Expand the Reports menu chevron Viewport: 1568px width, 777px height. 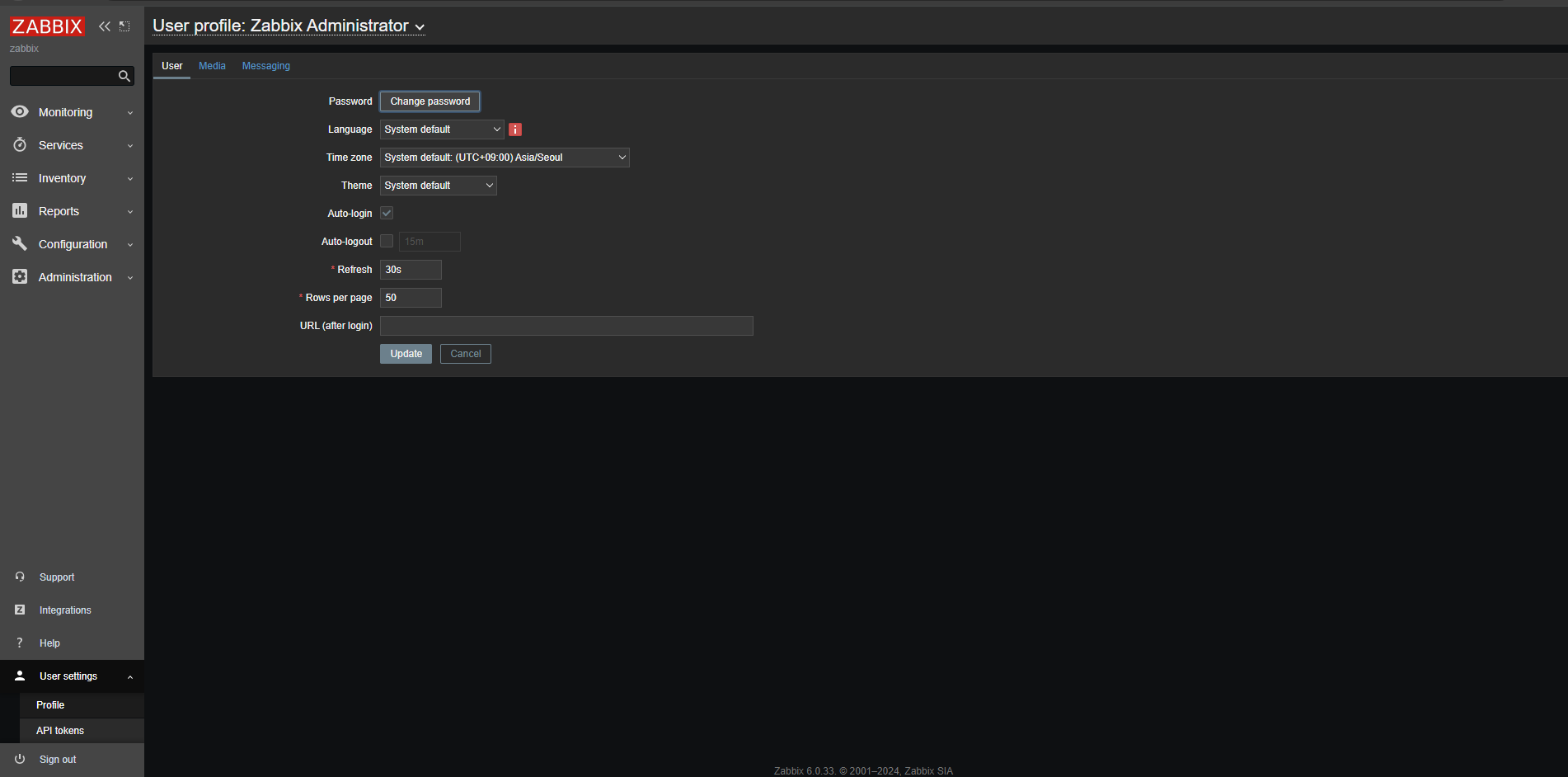click(x=130, y=212)
